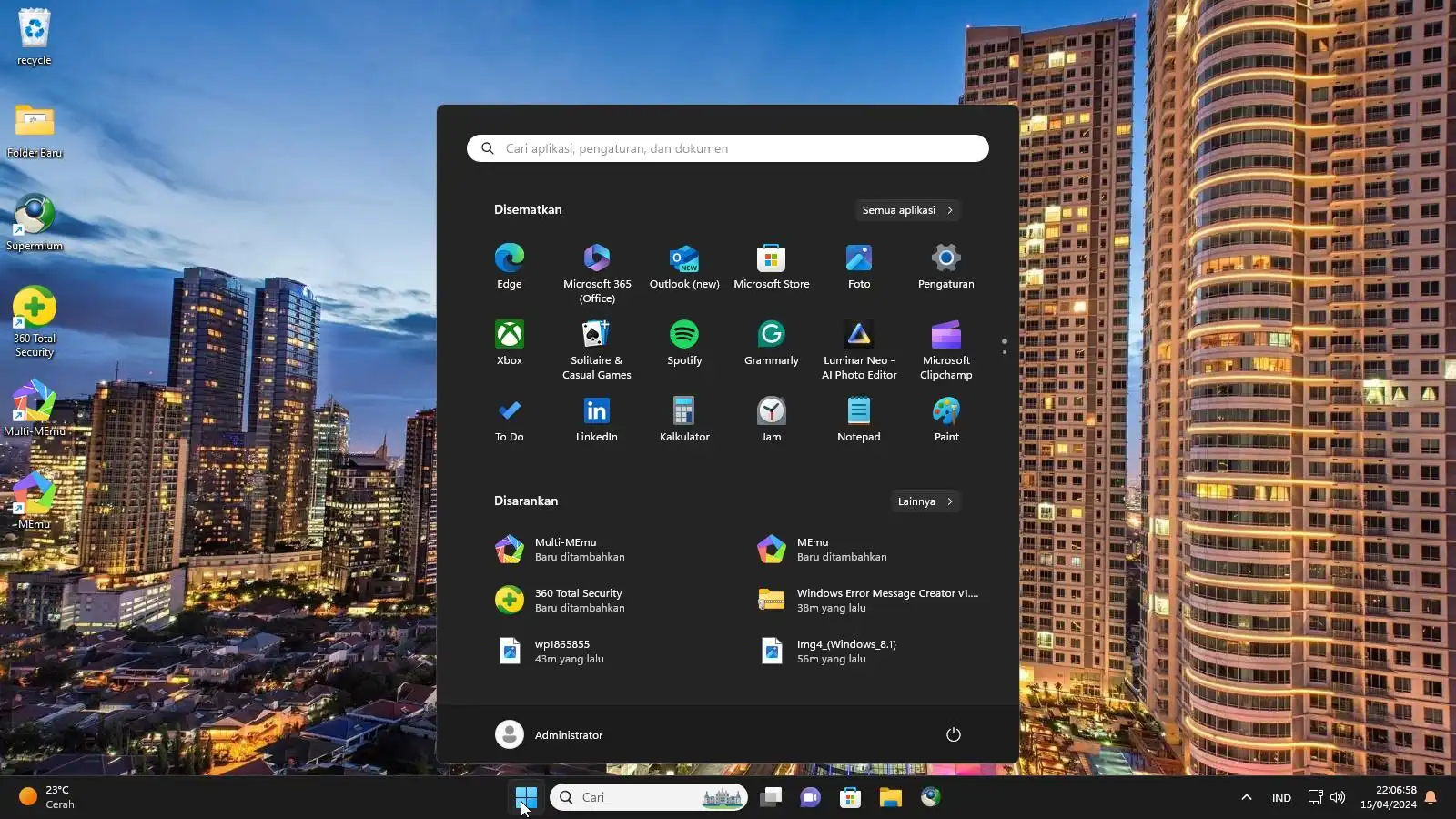Screen dimensions: 1456x819
Task: Open the Foto app
Action: (859, 267)
